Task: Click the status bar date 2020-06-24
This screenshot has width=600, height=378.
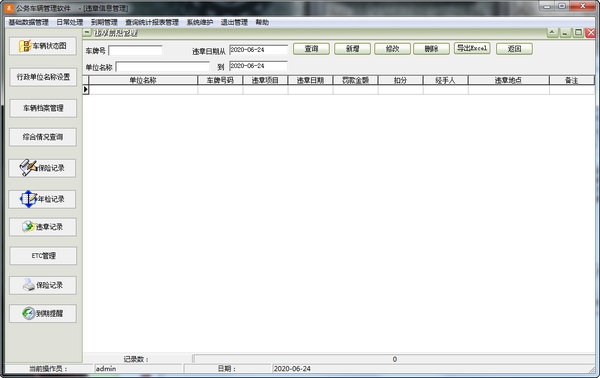Action: pyautogui.click(x=292, y=369)
